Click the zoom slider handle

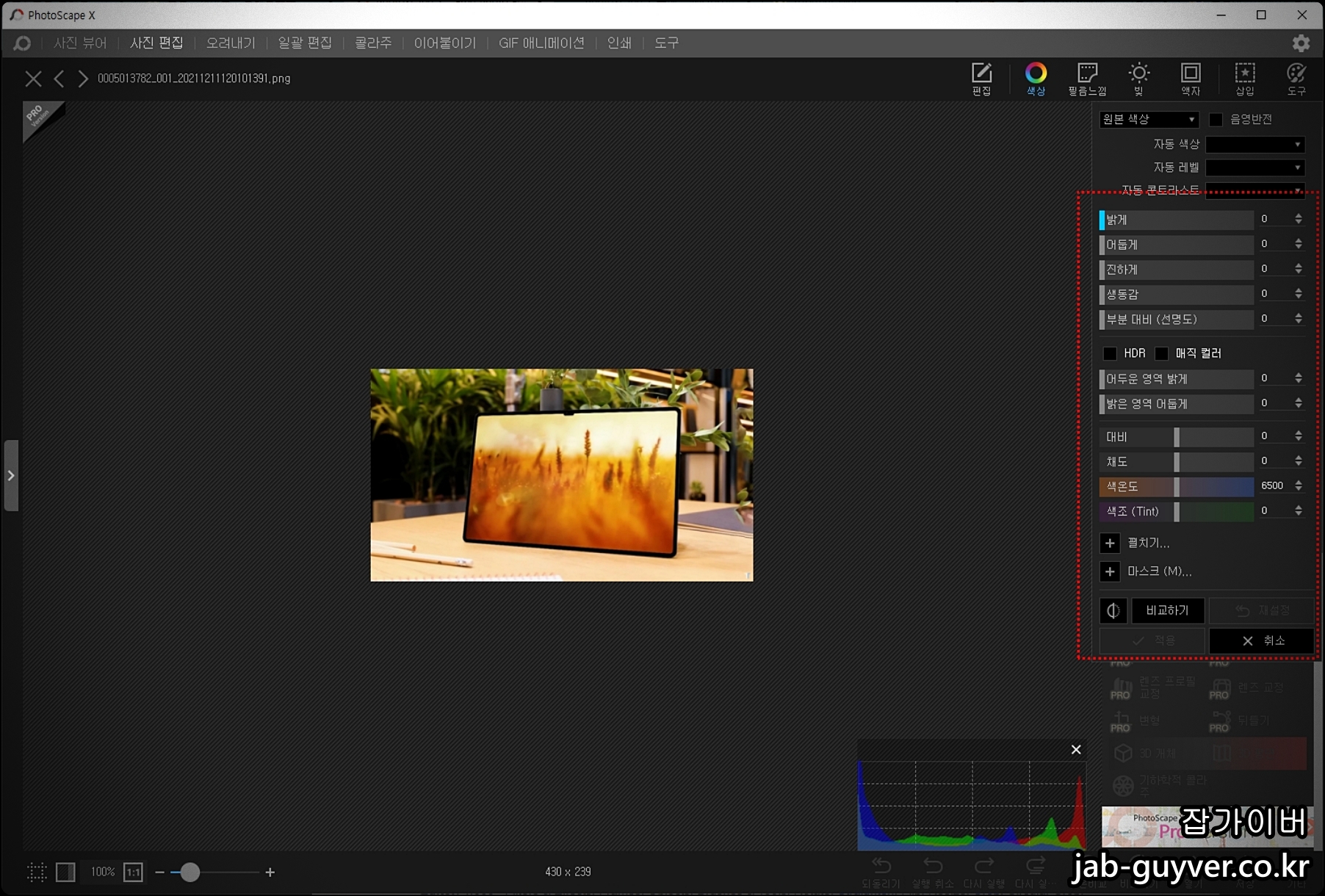click(189, 872)
